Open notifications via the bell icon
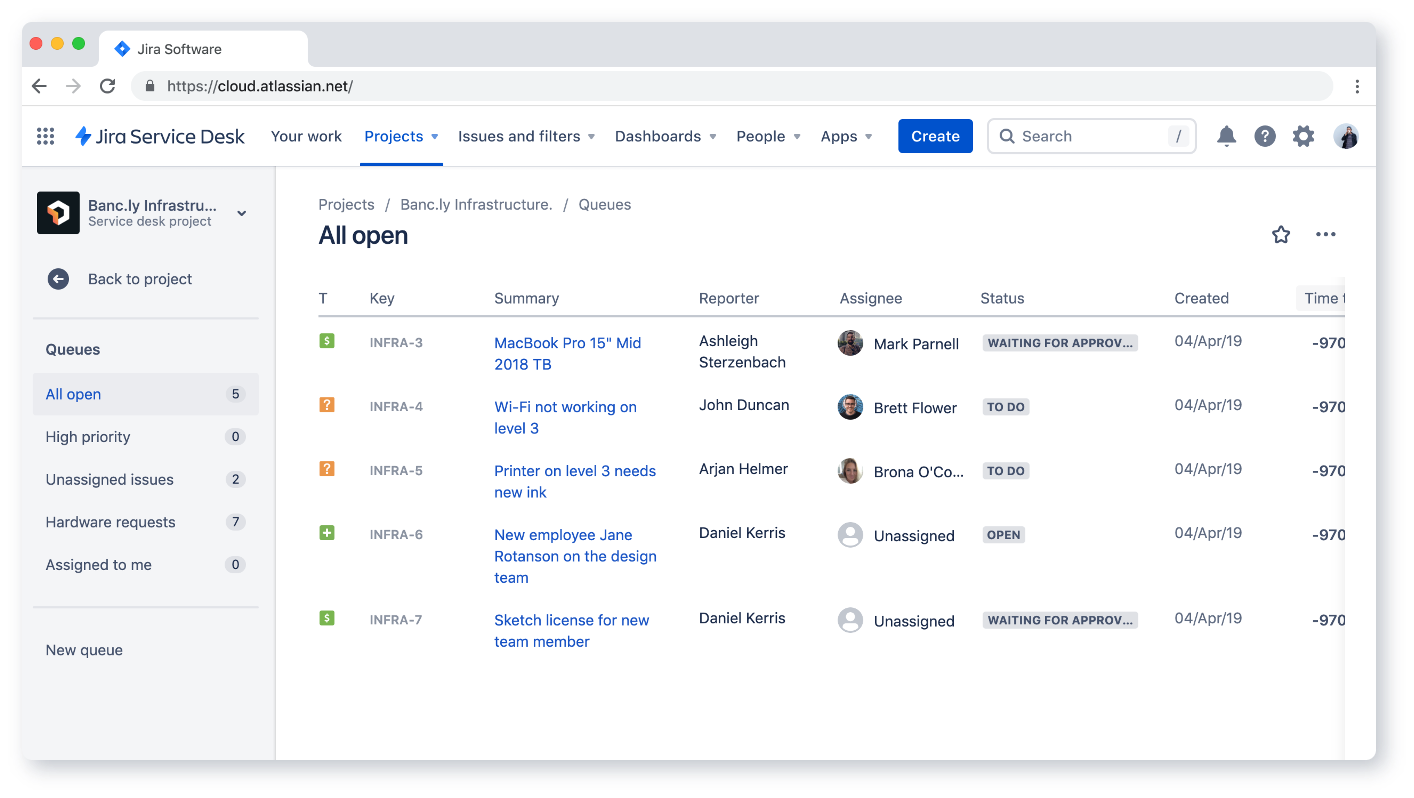Viewport: 1414px width, 798px height. pos(1226,136)
